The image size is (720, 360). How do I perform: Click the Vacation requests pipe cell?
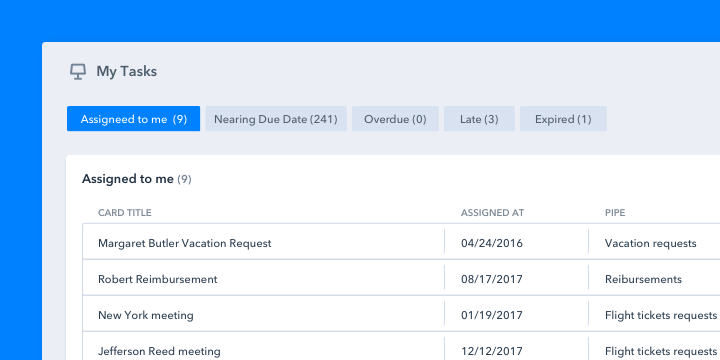[651, 243]
